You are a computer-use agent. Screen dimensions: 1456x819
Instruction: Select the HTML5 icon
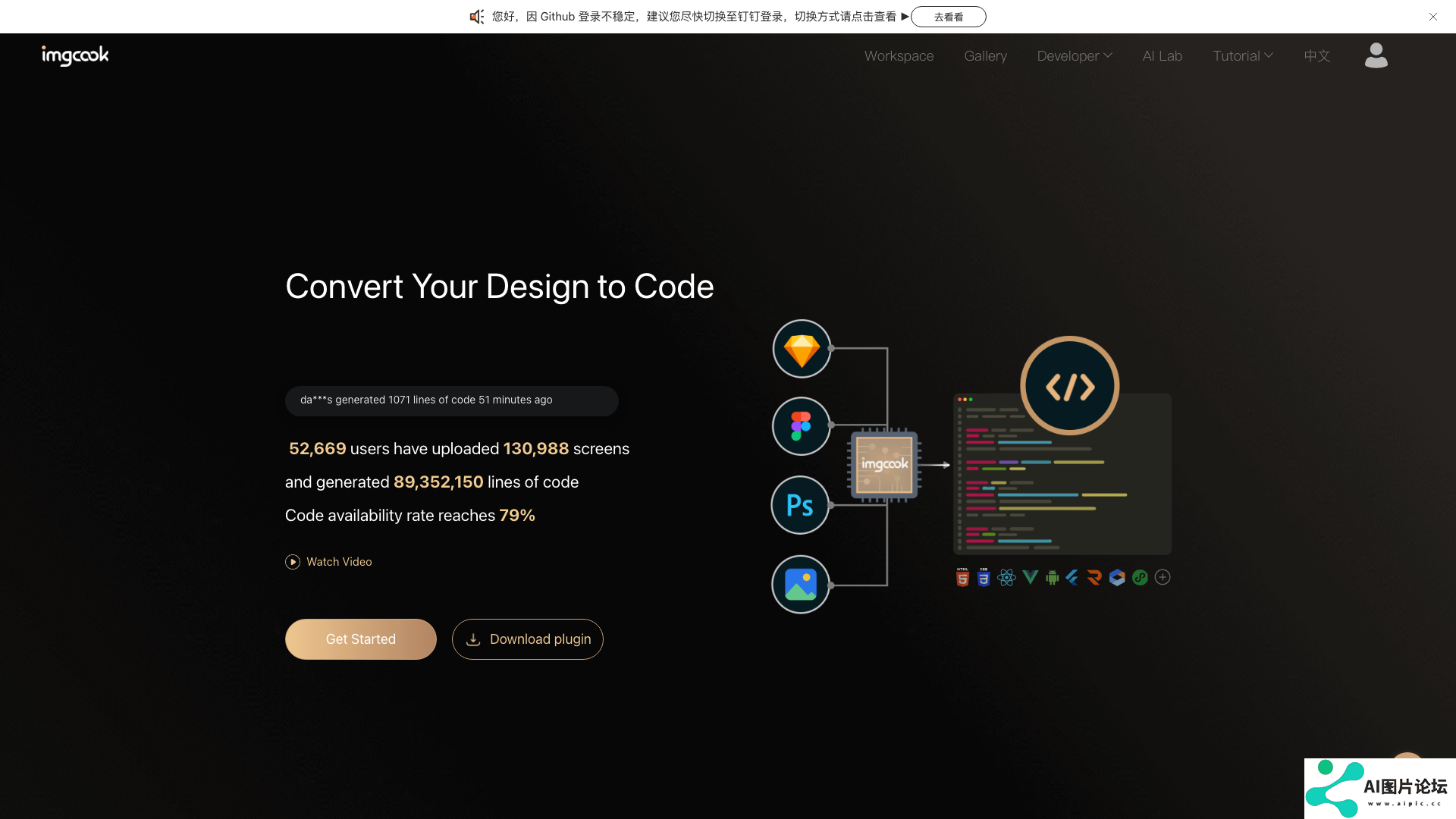coord(962,578)
